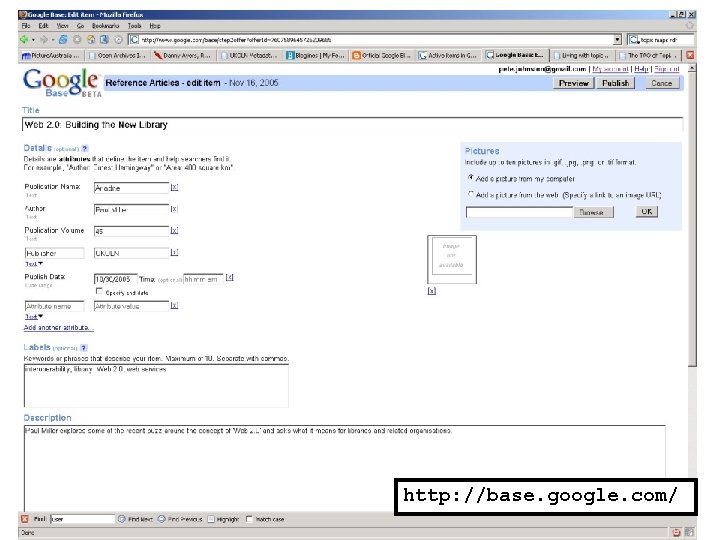Click Add another attribute link

click(x=58, y=327)
